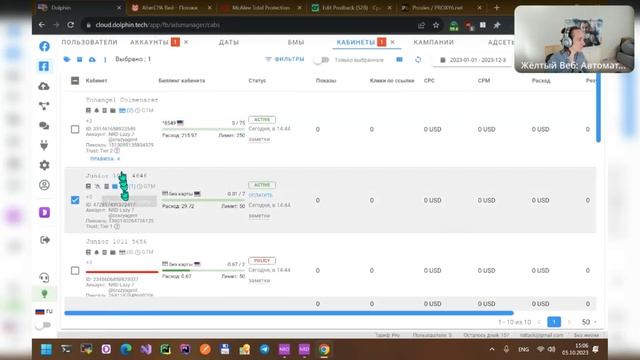Viewport: 640px width, 360px height.
Task: Toggle the switch below the RU flag
Action: (43, 325)
